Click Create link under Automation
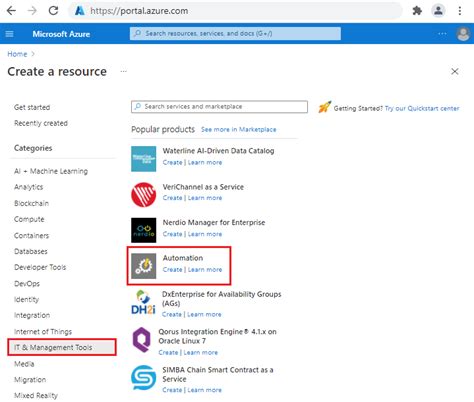The height and width of the screenshot is (402, 474). [x=172, y=270]
